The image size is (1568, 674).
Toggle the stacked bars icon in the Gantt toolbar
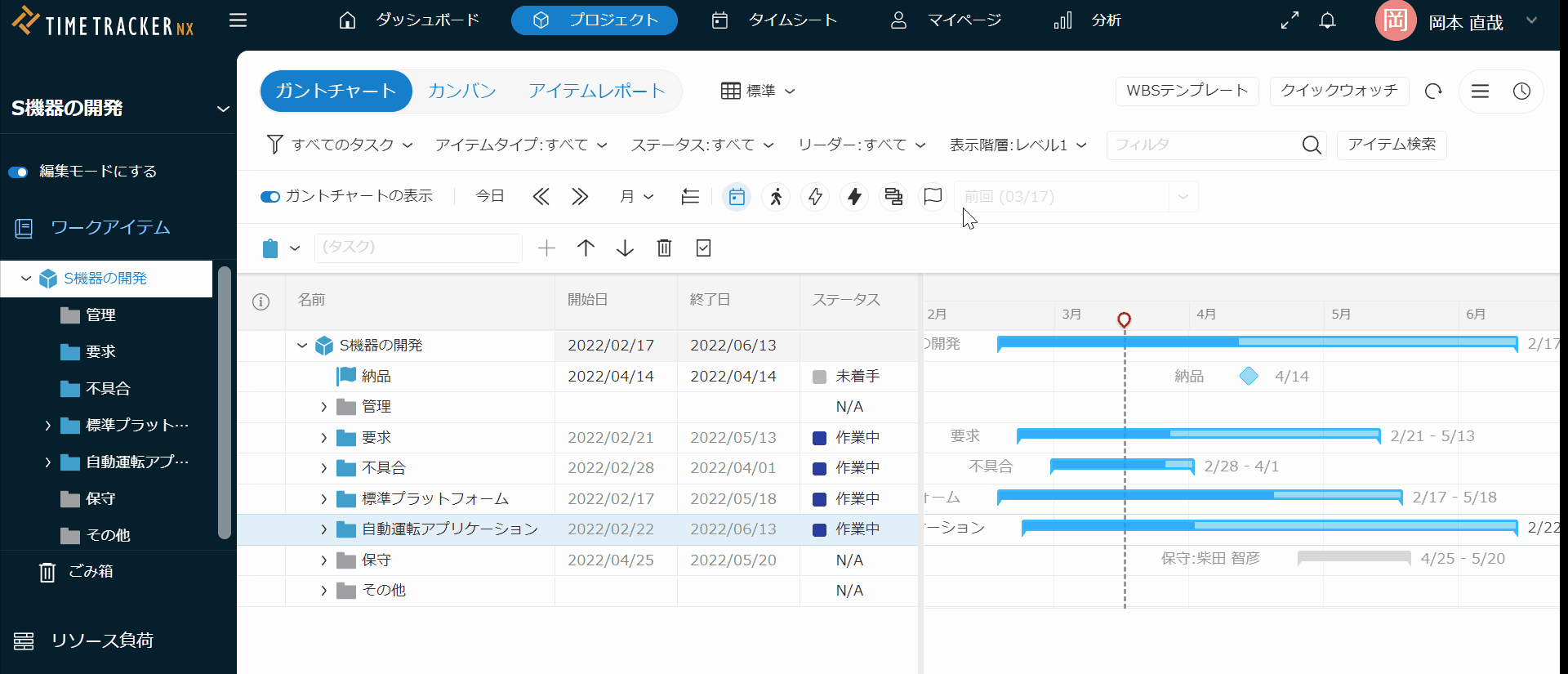click(893, 196)
